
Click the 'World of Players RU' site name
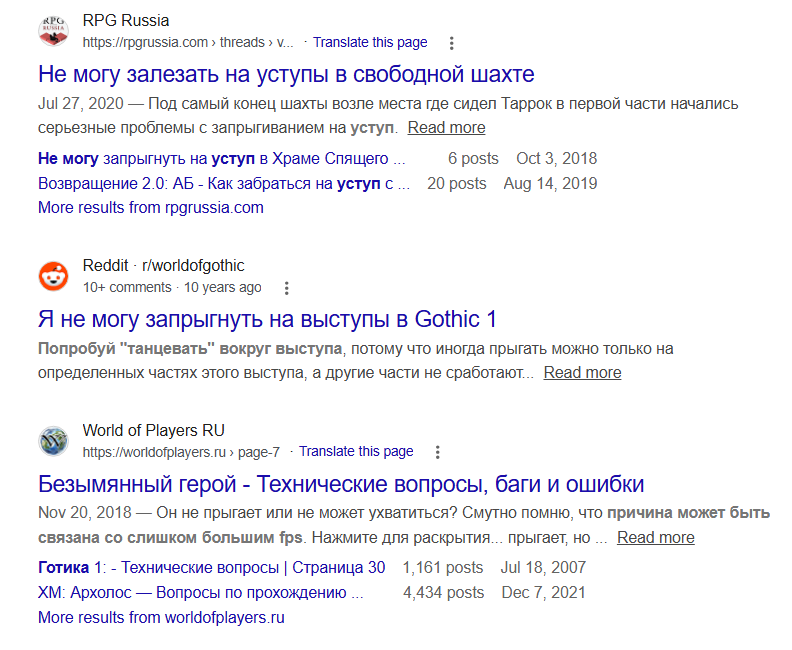(154, 430)
